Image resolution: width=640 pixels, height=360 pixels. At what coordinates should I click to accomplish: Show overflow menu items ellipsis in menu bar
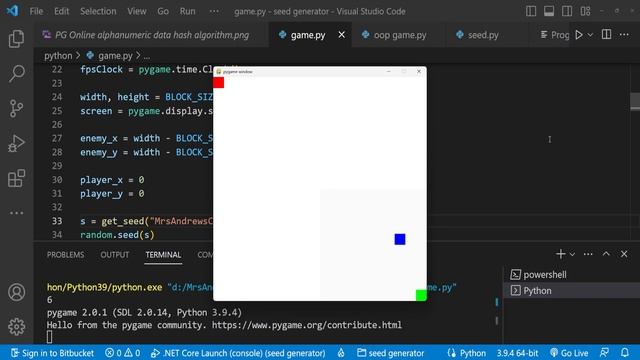click(x=214, y=11)
